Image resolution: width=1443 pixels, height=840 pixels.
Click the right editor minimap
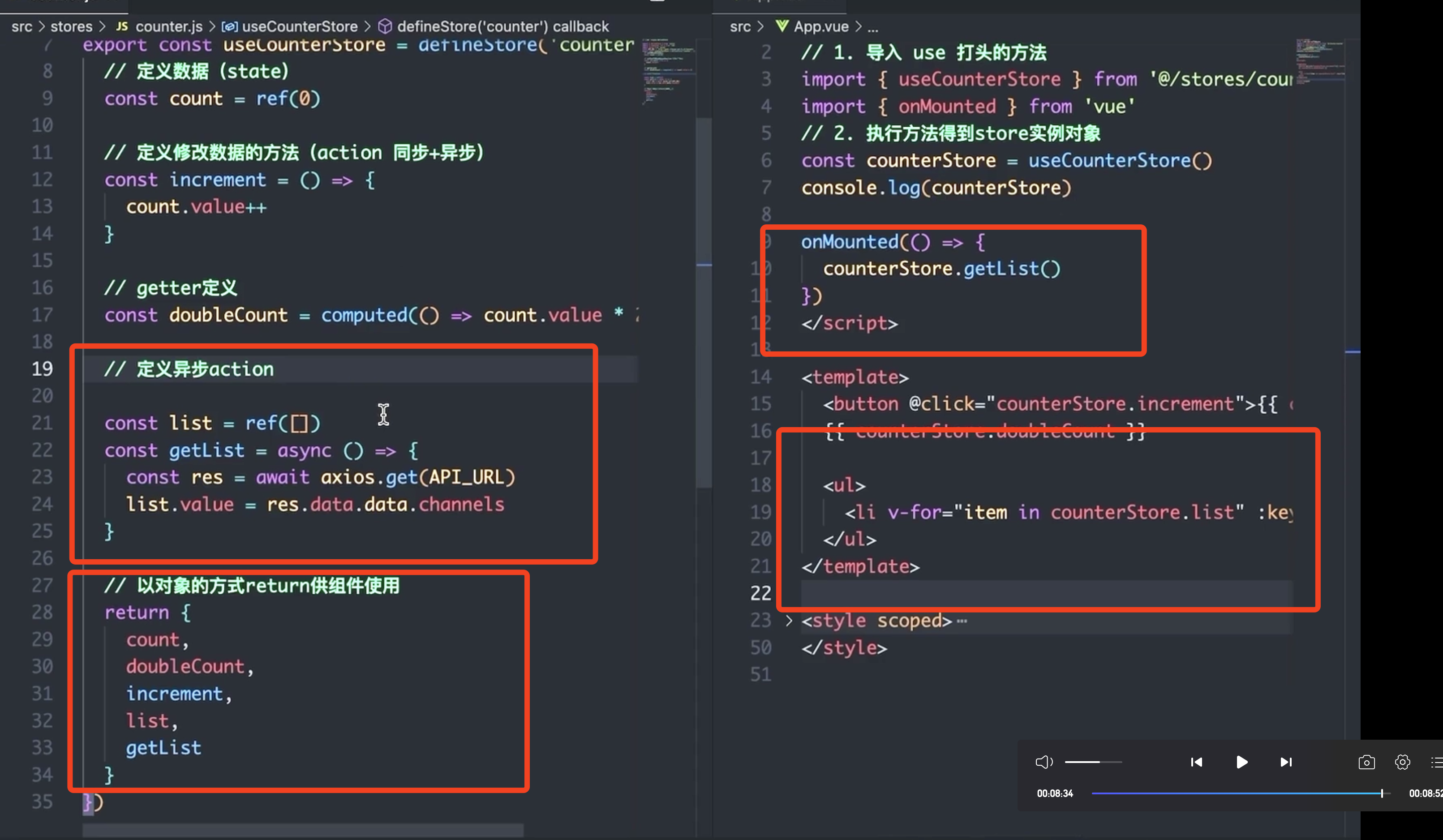[x=1319, y=60]
